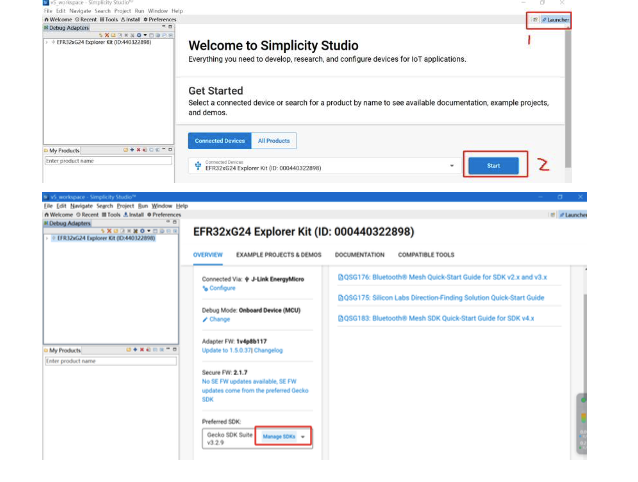638x482 pixels.
Task: Switch to the OVERVIEW tab
Action: (x=208, y=255)
